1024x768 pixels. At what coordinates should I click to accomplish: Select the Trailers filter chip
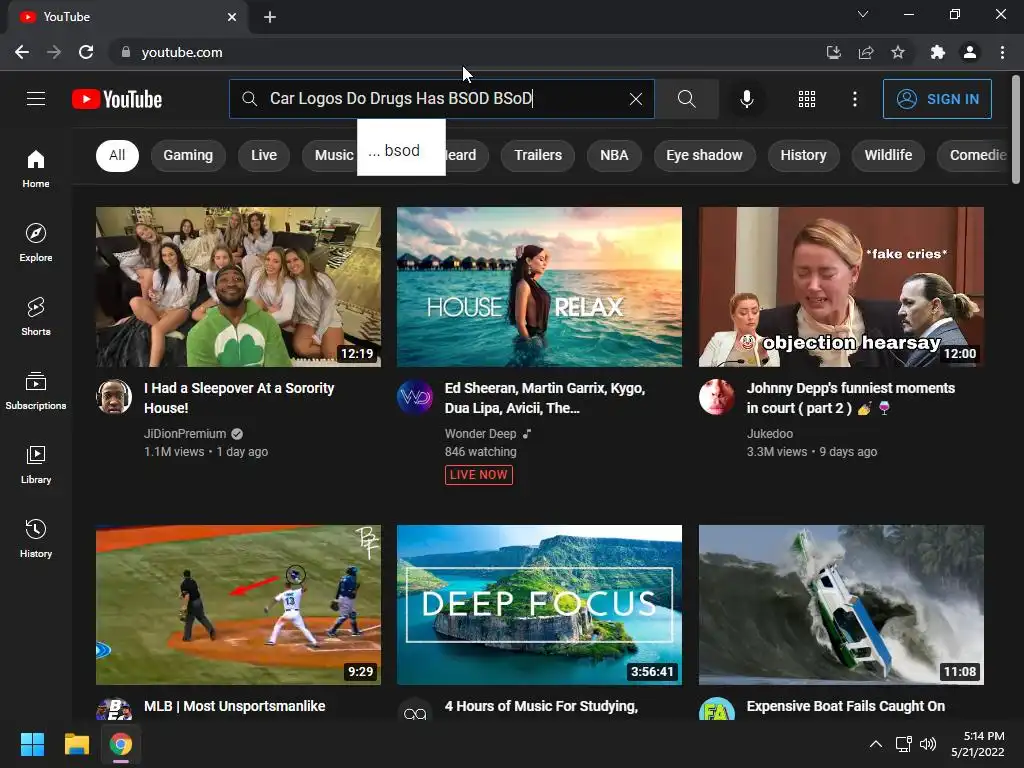pyautogui.click(x=537, y=155)
